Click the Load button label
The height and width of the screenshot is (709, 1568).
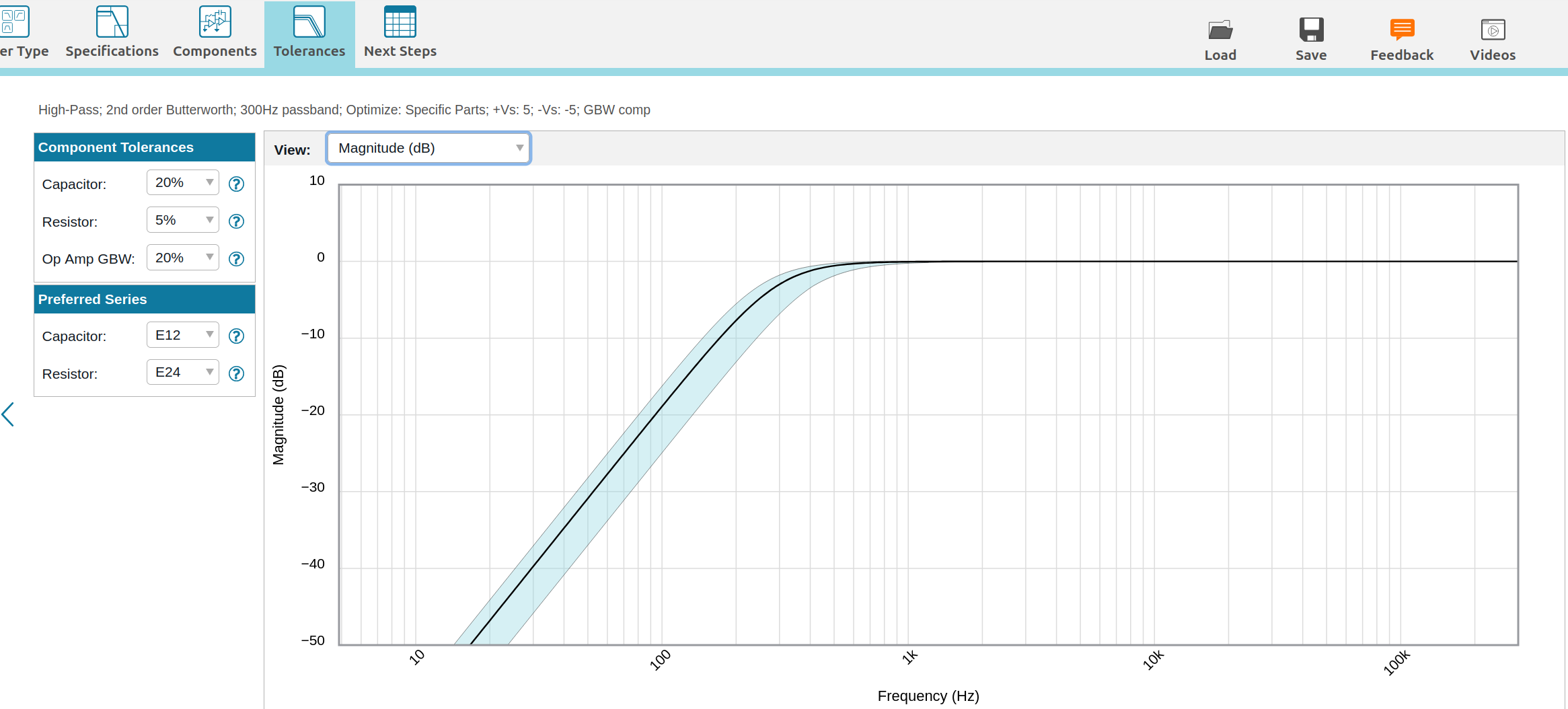pyautogui.click(x=1220, y=55)
